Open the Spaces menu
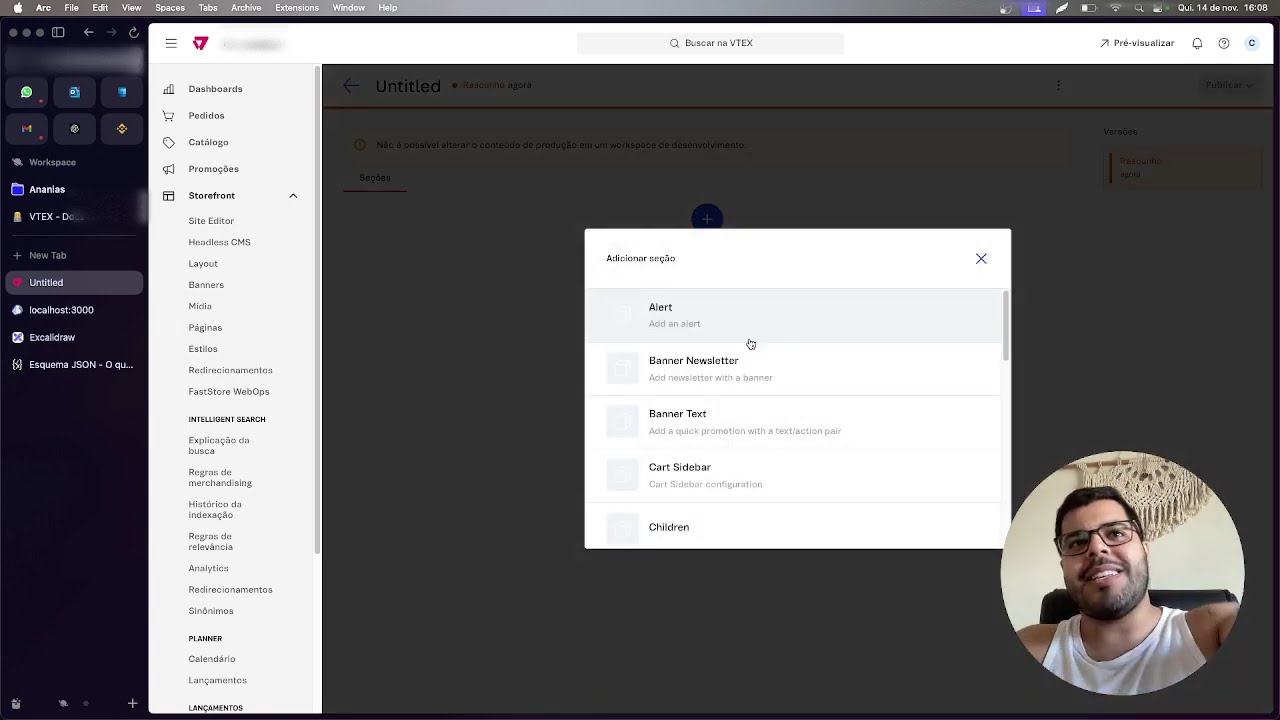Screen dimensions: 1280x720 (170, 8)
